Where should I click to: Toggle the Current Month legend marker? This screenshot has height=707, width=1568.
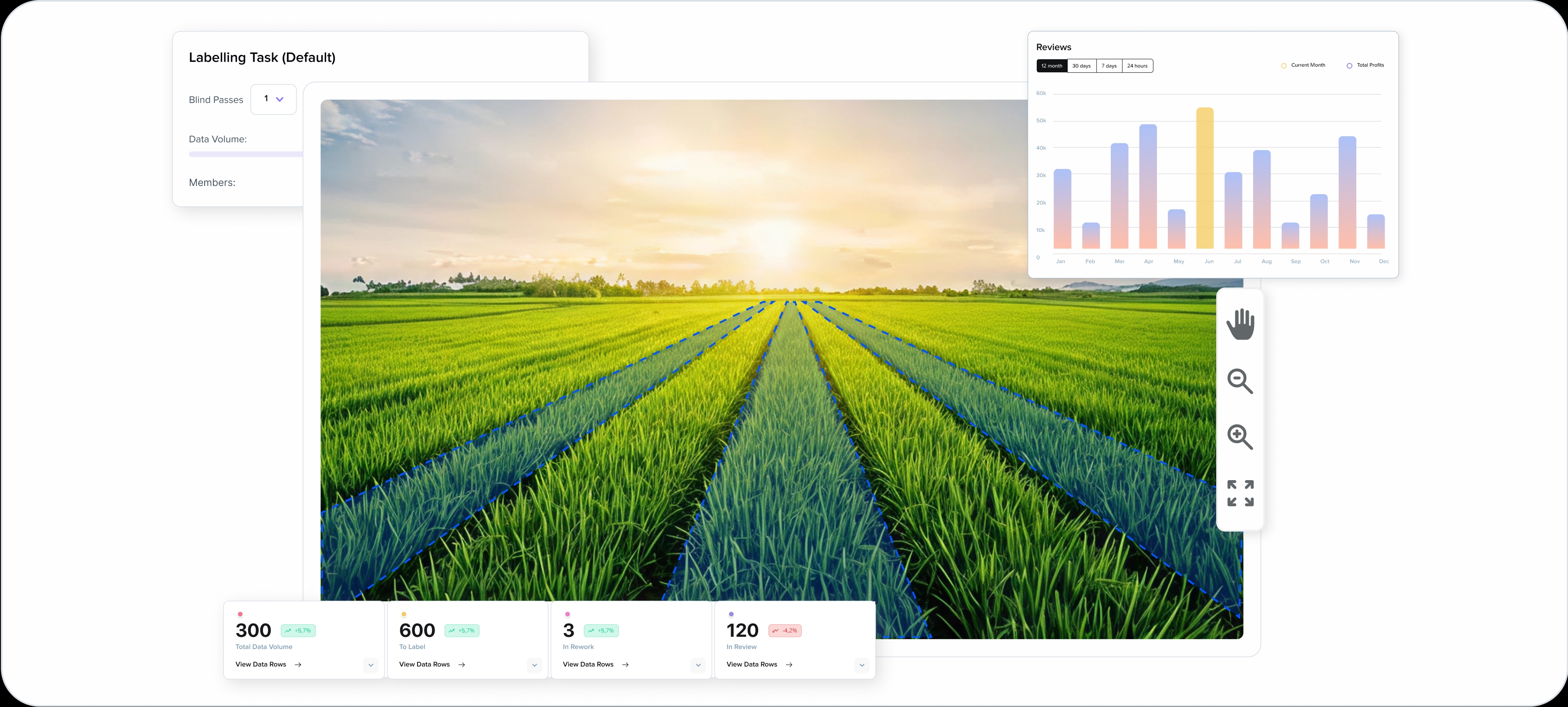1284,66
